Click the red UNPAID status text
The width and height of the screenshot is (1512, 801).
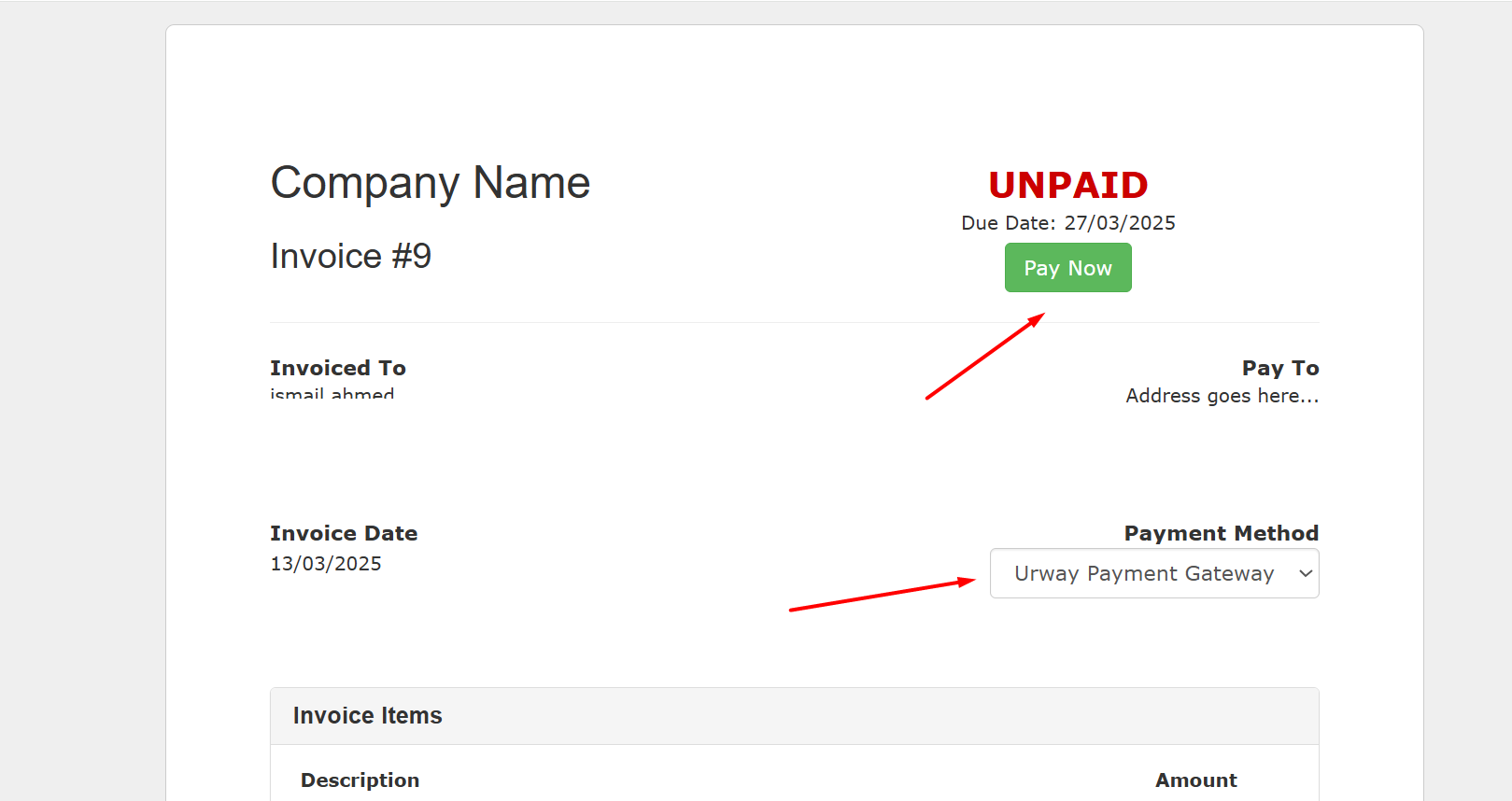tap(1067, 185)
